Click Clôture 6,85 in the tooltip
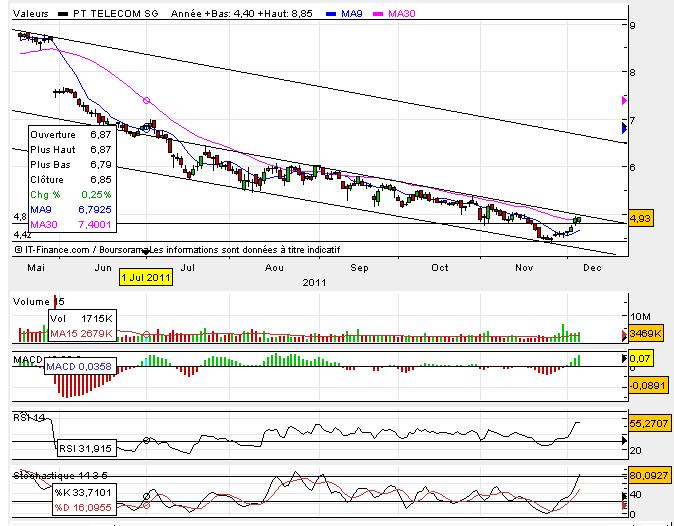Image resolution: width=674 pixels, height=526 pixels. [71, 180]
